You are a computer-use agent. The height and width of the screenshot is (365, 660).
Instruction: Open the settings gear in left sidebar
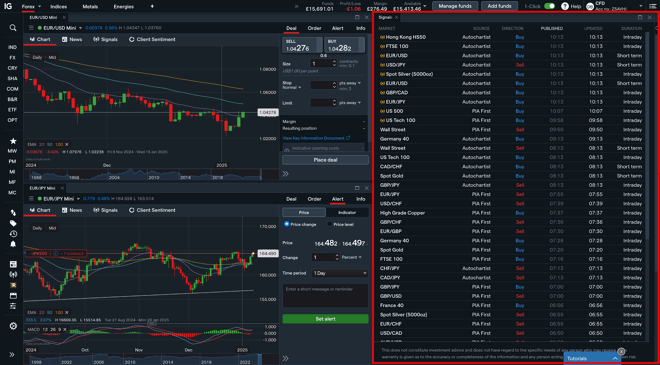pyautogui.click(x=13, y=326)
